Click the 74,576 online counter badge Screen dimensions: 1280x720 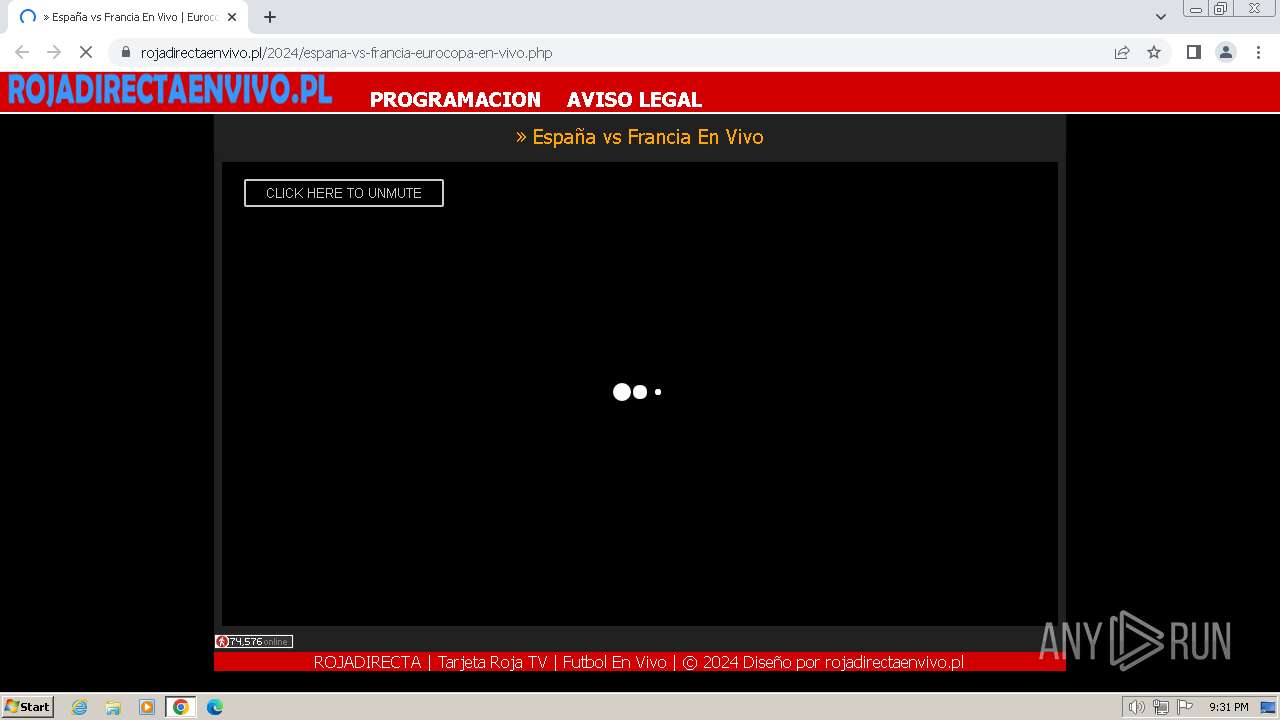254,641
